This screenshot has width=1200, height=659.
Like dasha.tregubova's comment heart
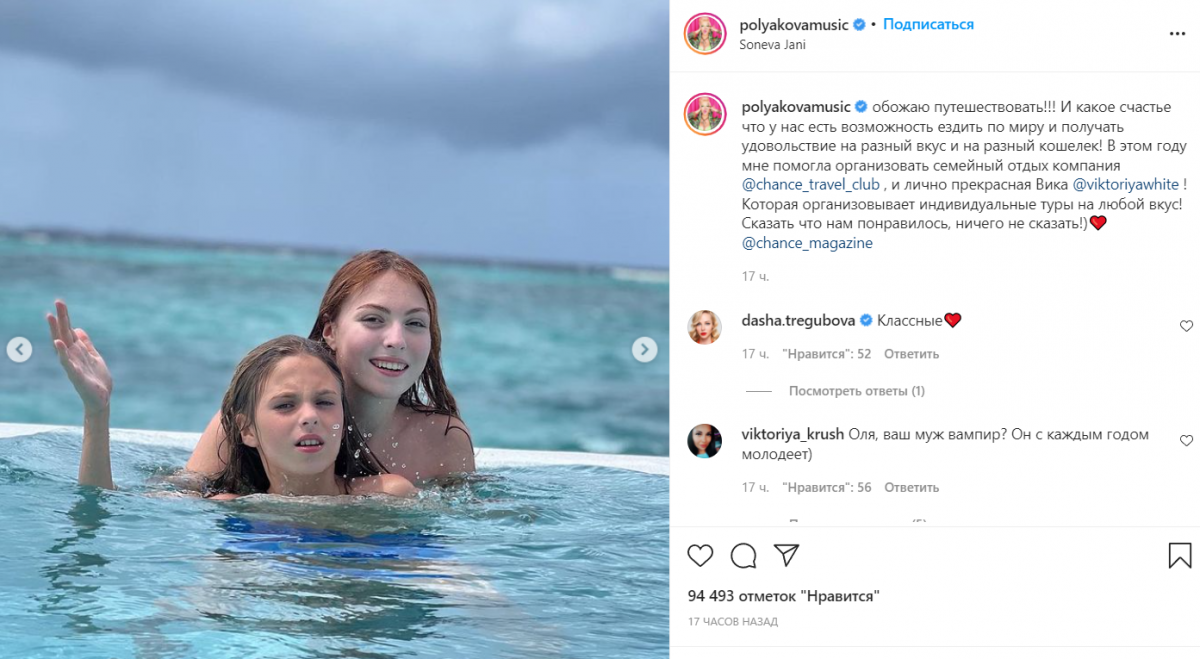tap(1186, 326)
